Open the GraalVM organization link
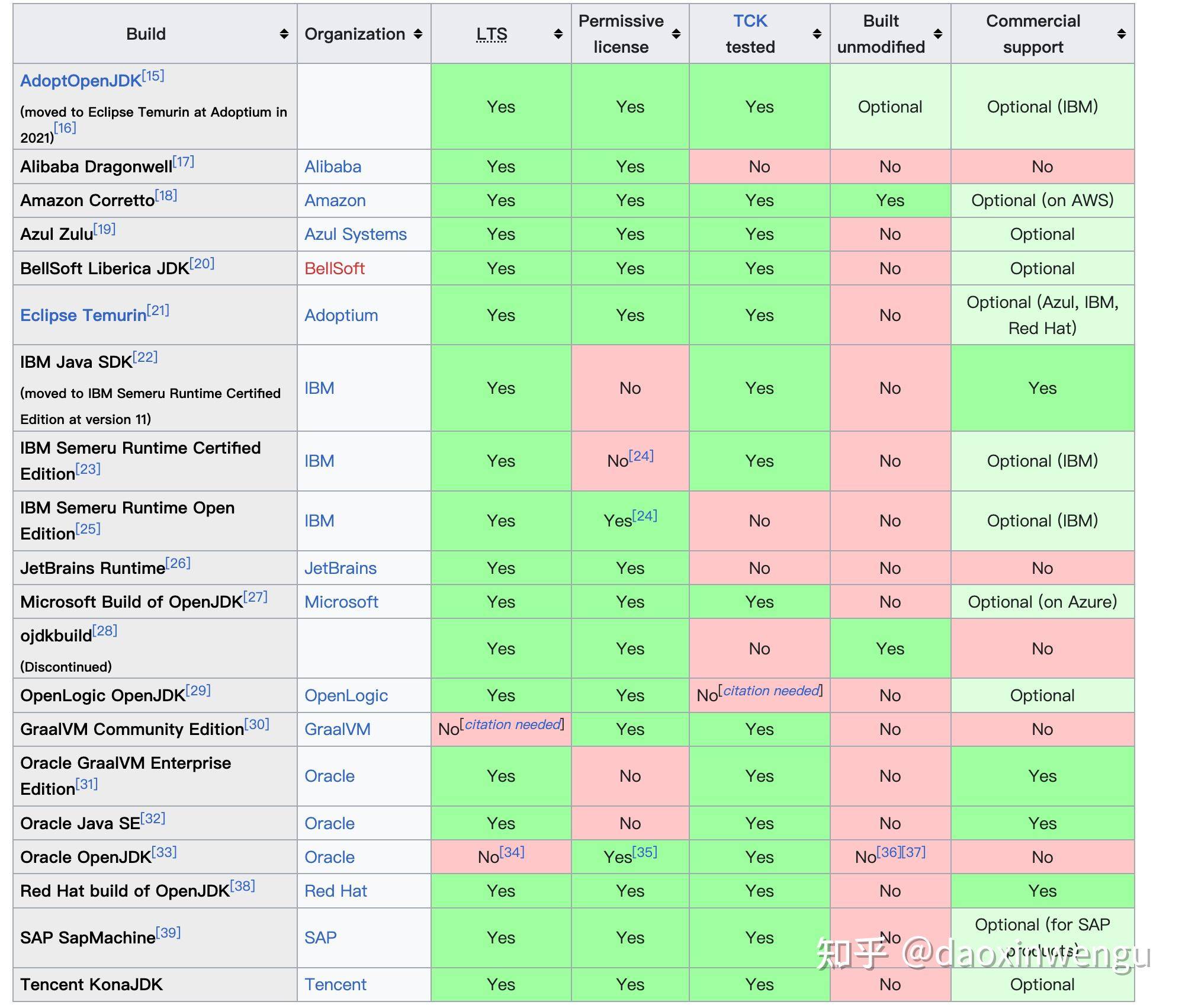Screen dimensions: 1182x1008 pyautogui.click(x=338, y=729)
